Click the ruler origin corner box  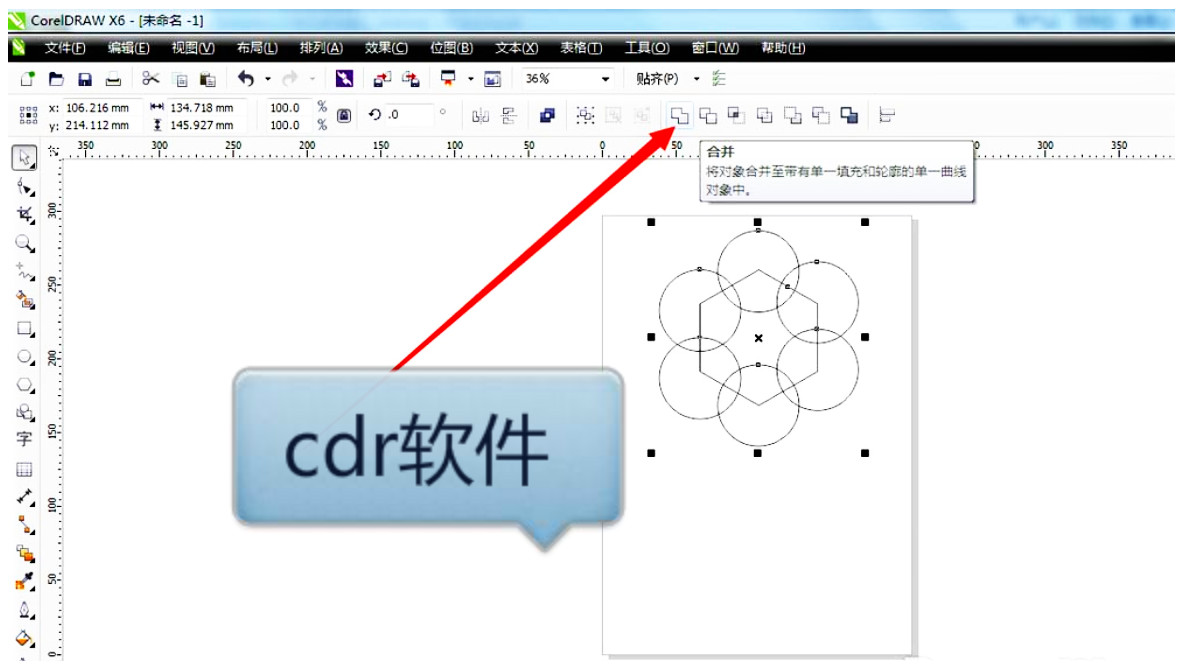[54, 151]
